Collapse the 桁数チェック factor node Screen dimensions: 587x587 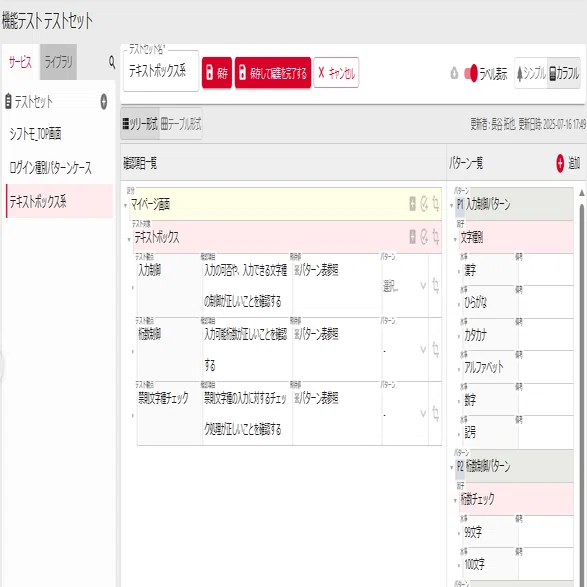pos(455,501)
